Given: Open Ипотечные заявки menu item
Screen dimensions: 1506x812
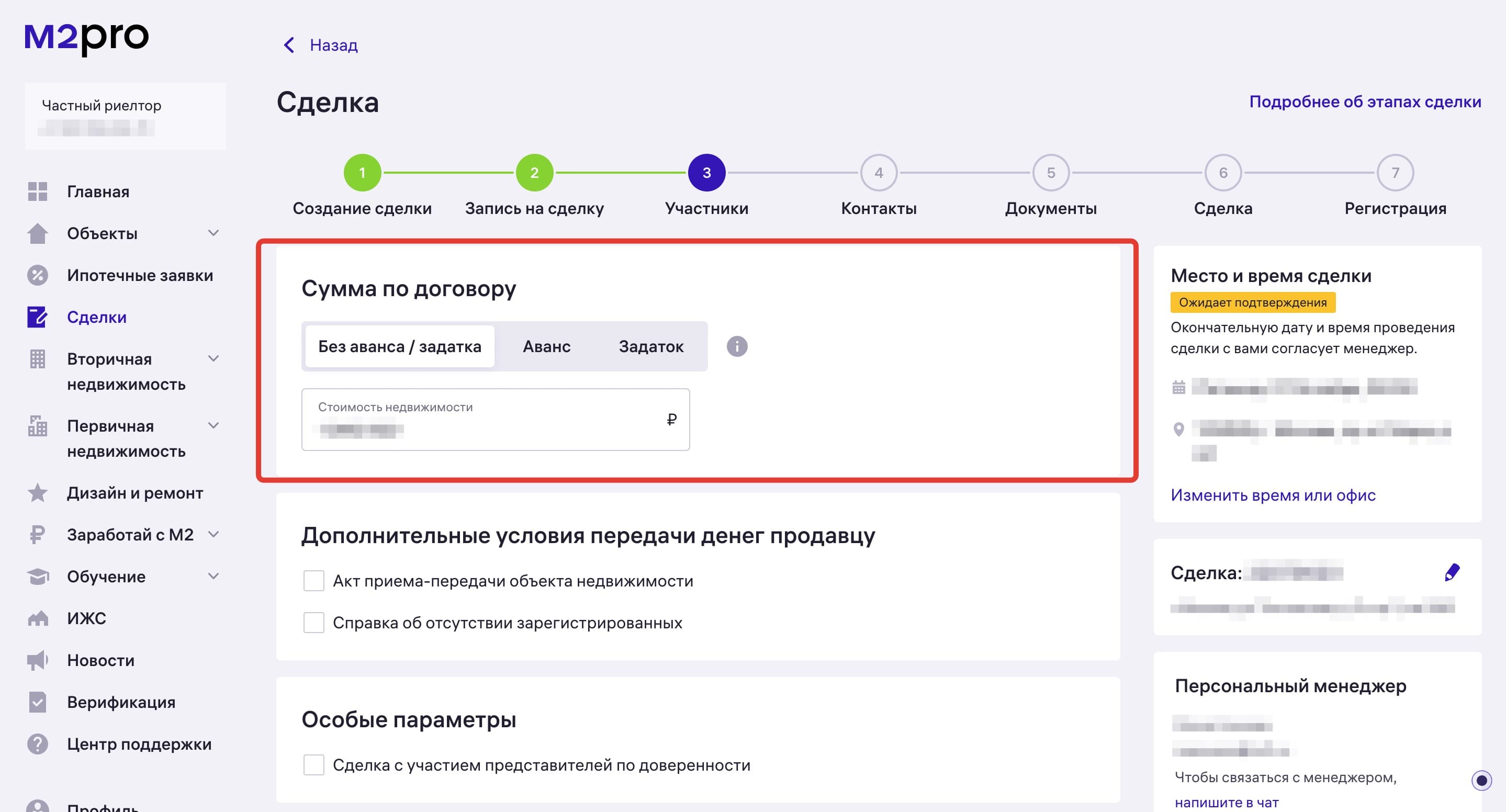Looking at the screenshot, I should point(140,275).
